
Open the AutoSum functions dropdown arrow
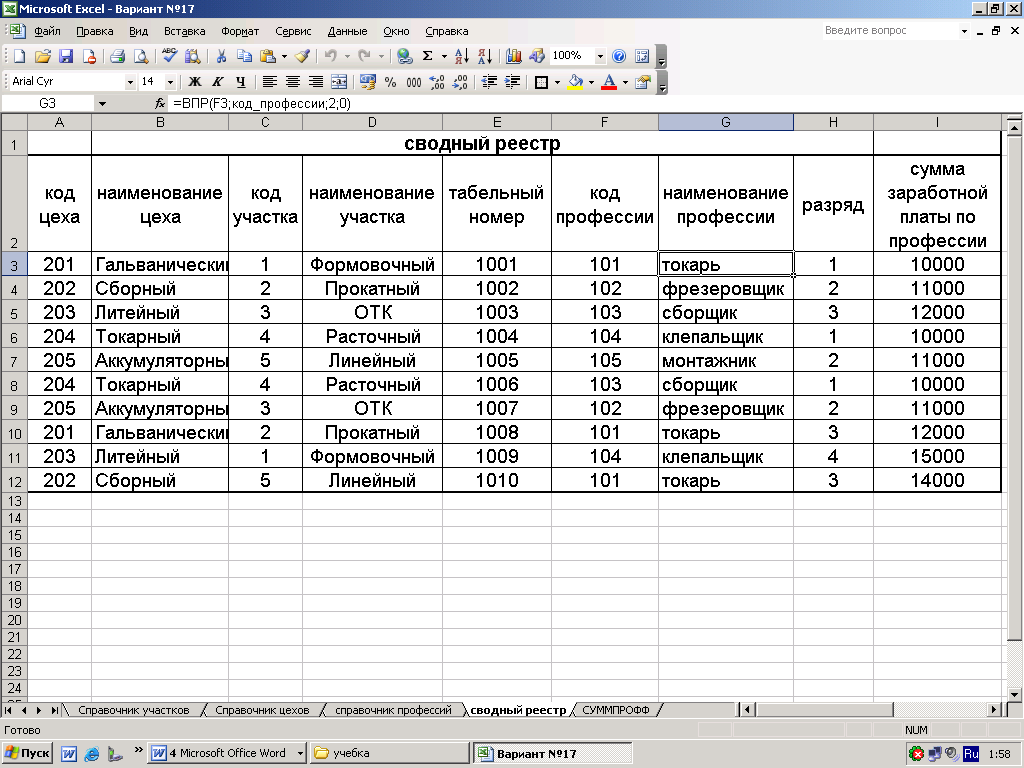coord(444,56)
